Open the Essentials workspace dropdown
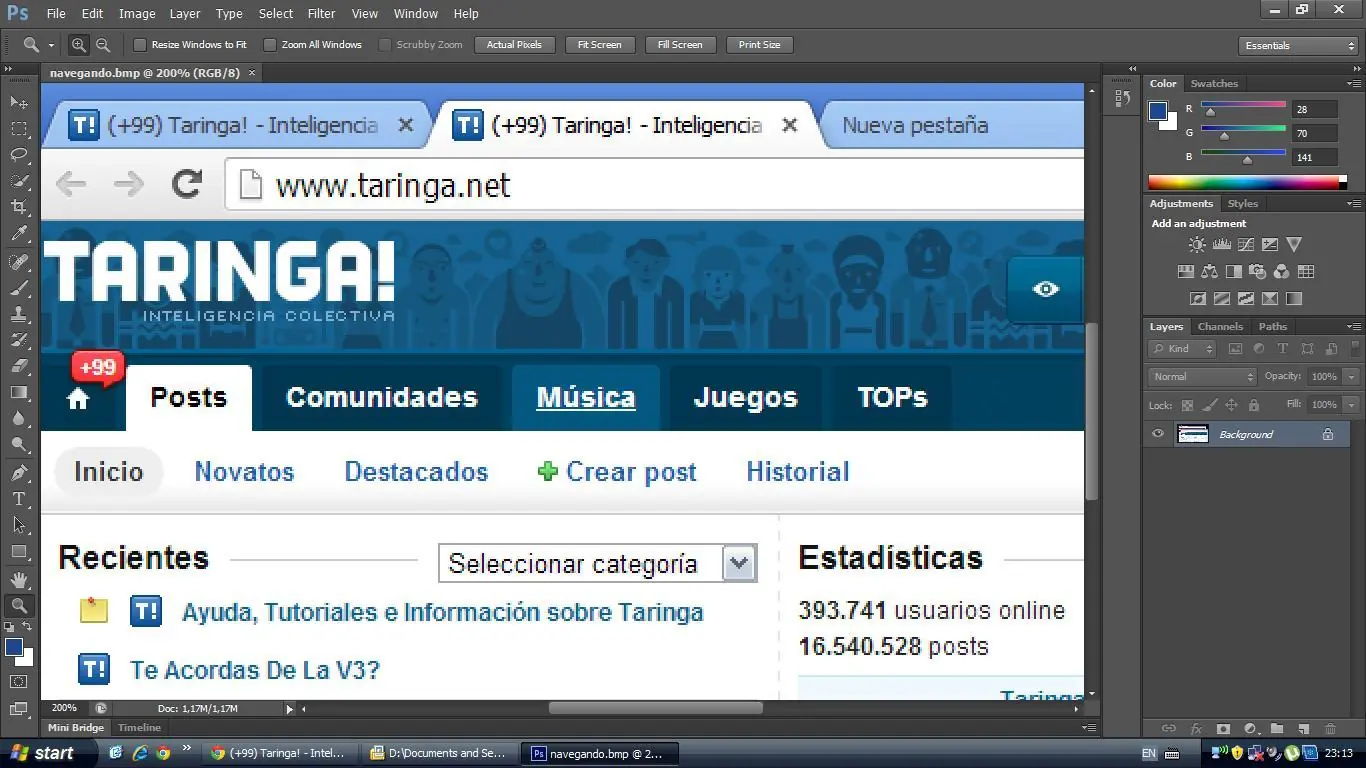 [x=1298, y=46]
